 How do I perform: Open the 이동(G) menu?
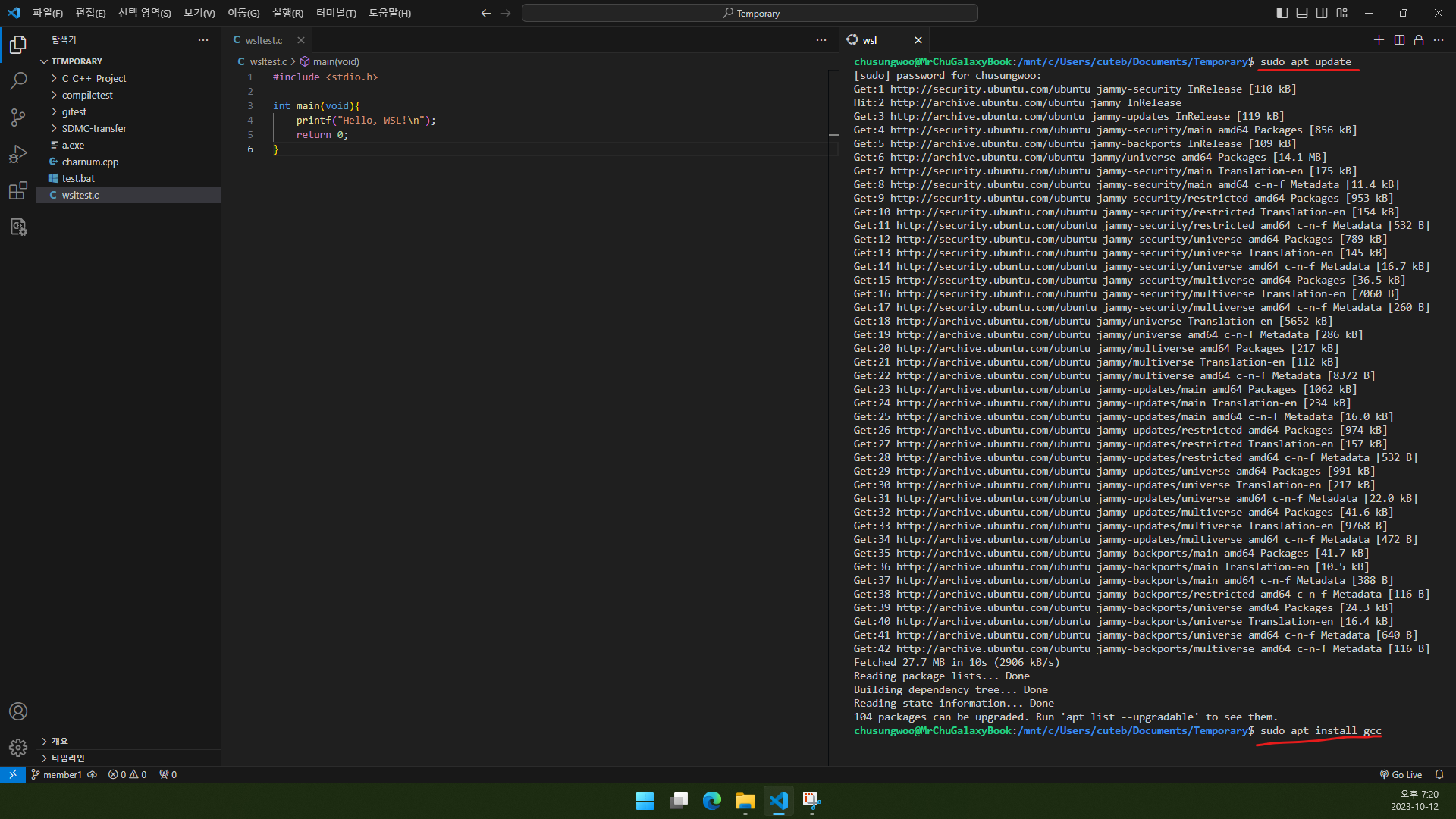243,13
